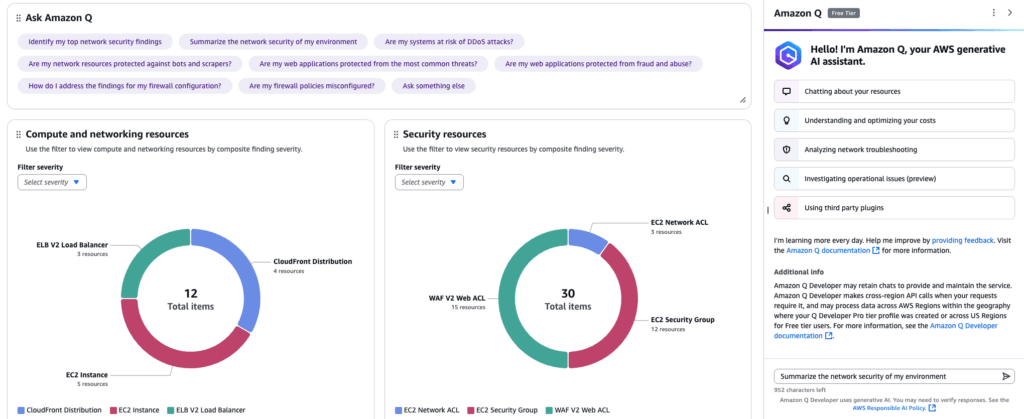Expand severity filter under Compute and networking

(53, 182)
